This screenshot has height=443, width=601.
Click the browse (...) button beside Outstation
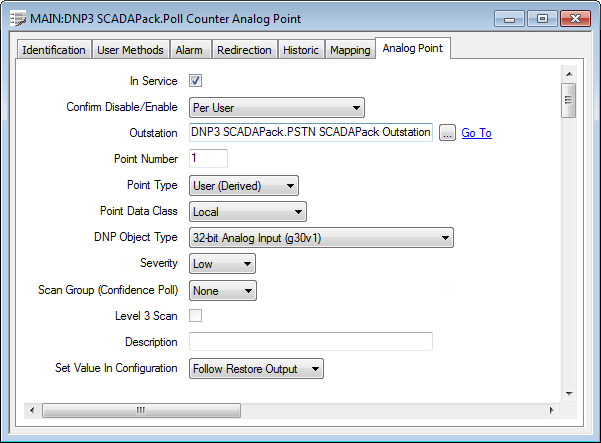tap(446, 133)
